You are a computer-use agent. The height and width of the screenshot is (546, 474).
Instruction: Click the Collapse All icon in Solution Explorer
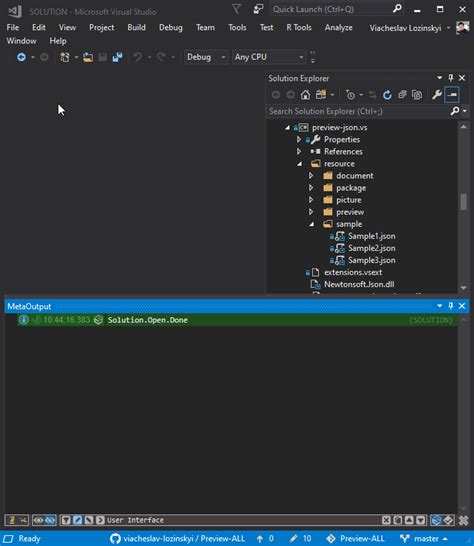[x=402, y=95]
